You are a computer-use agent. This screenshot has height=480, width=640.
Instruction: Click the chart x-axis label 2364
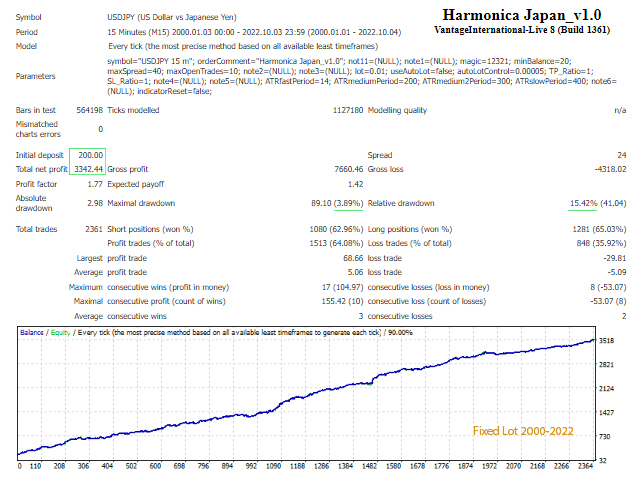pyautogui.click(x=586, y=466)
